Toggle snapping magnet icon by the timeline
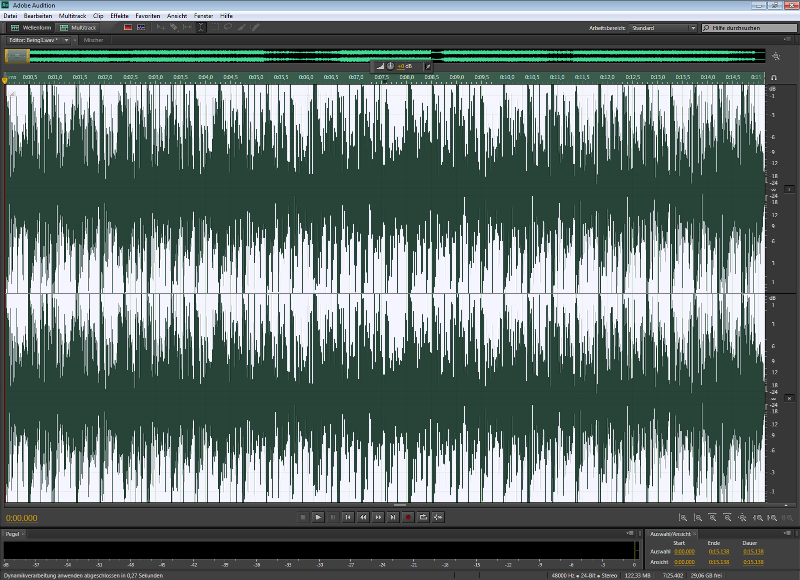Screen dimensions: 800x580 [774, 78]
